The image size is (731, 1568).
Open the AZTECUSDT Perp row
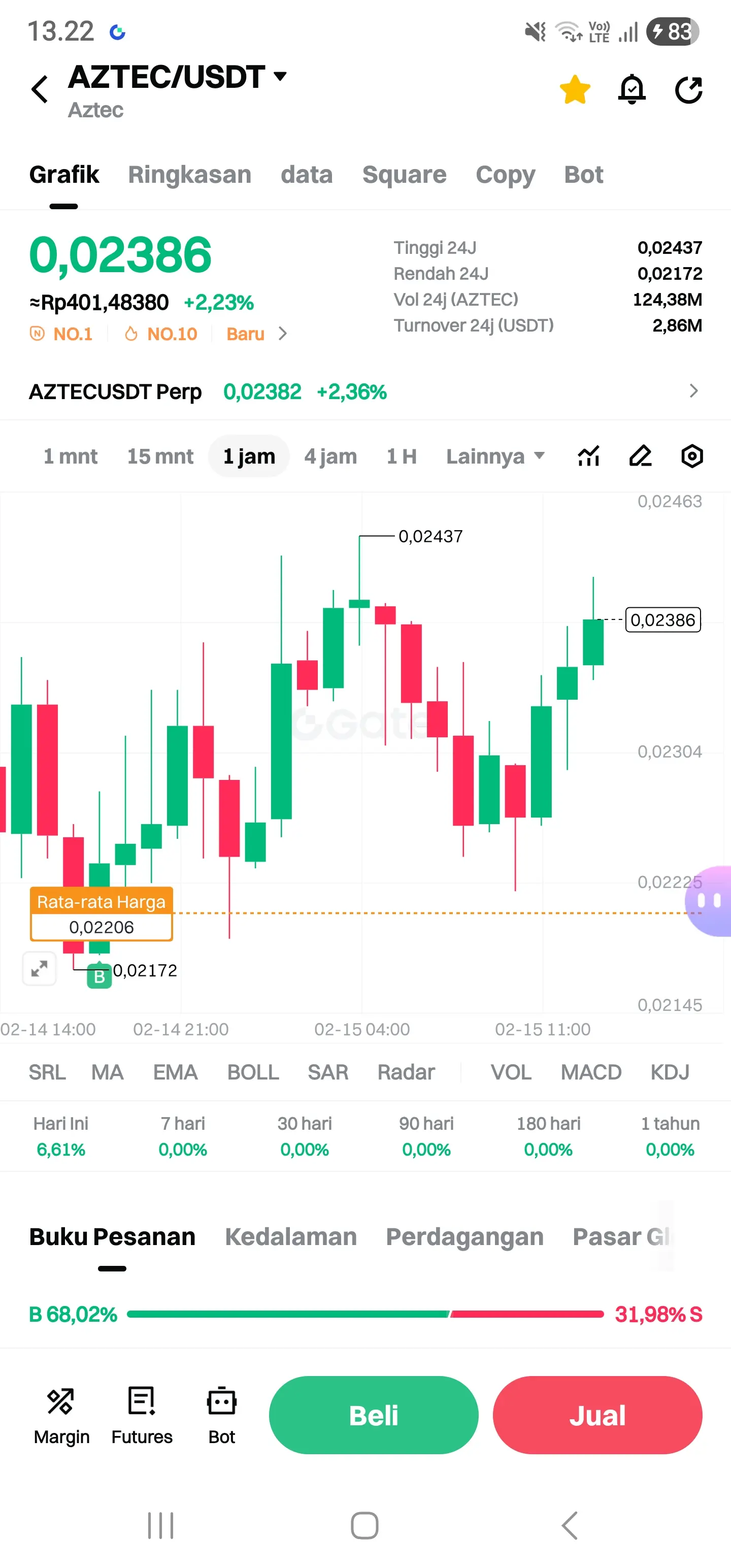point(365,391)
